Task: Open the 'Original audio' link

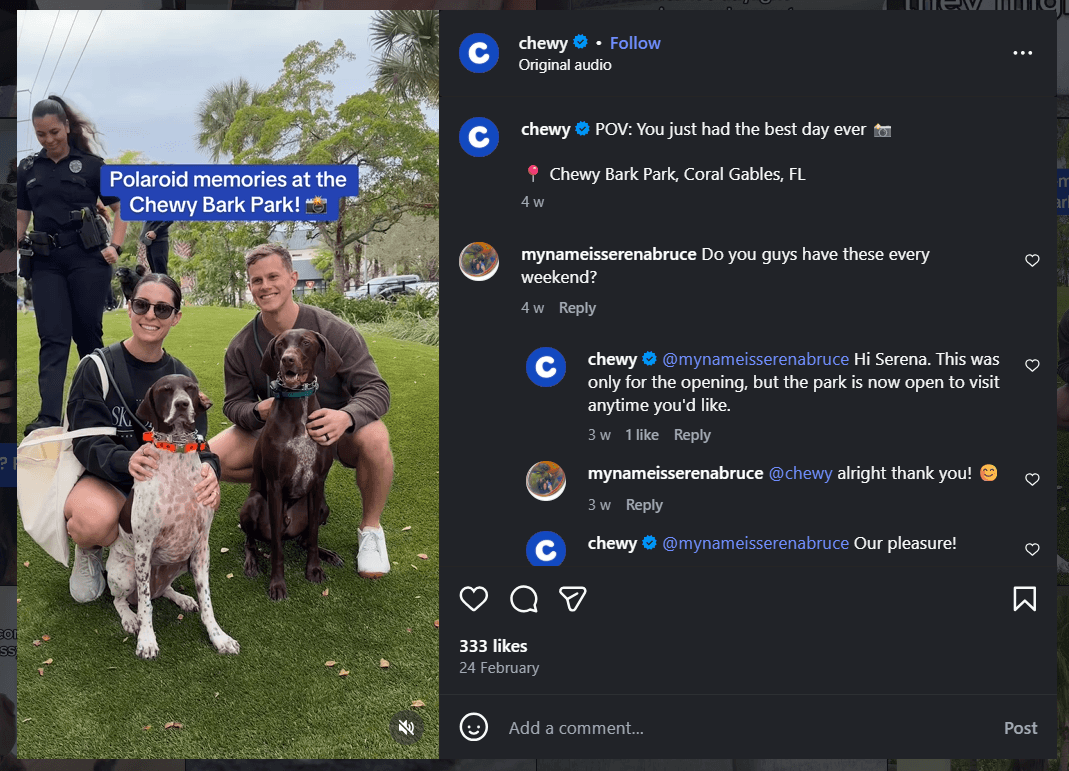Action: [x=564, y=65]
